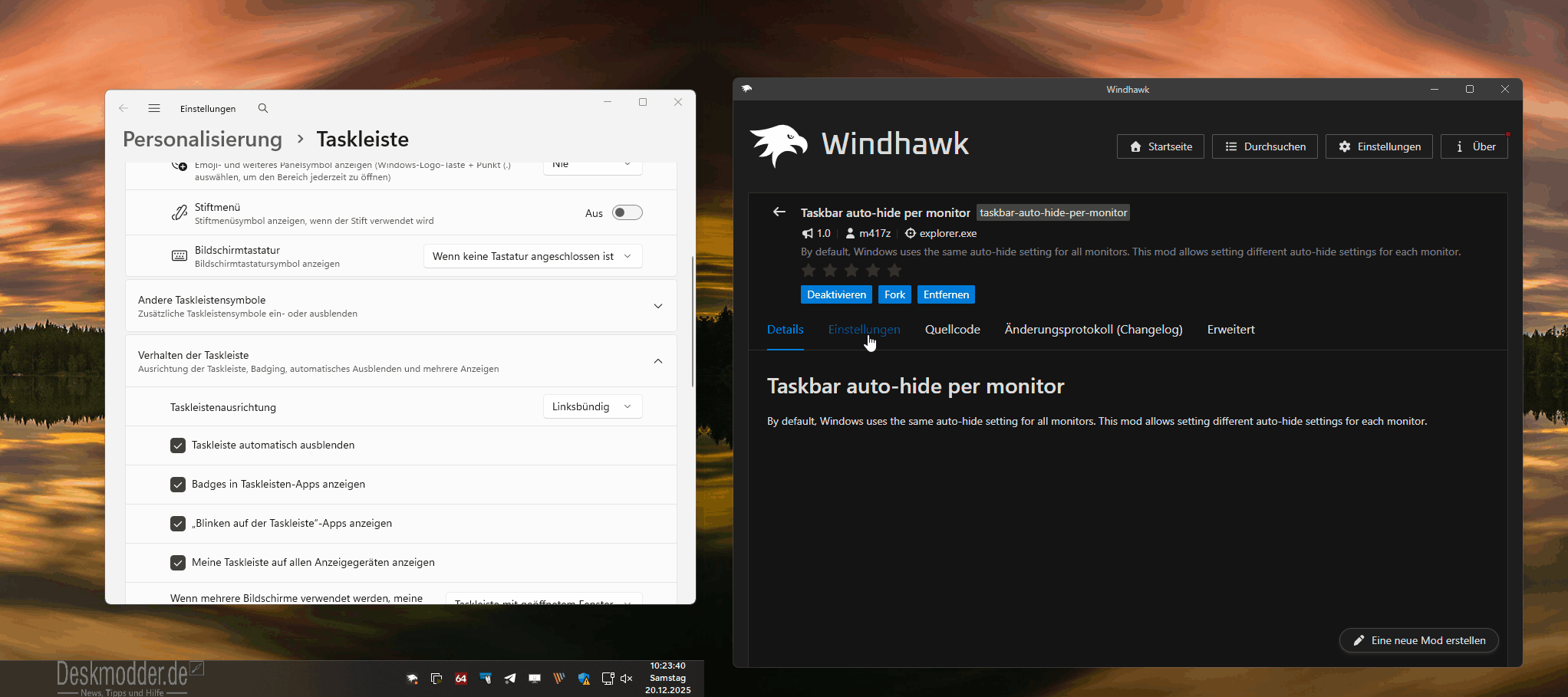Screen dimensions: 1568x697
Task: Turn on the Stiftmenü toggle
Action: point(627,213)
